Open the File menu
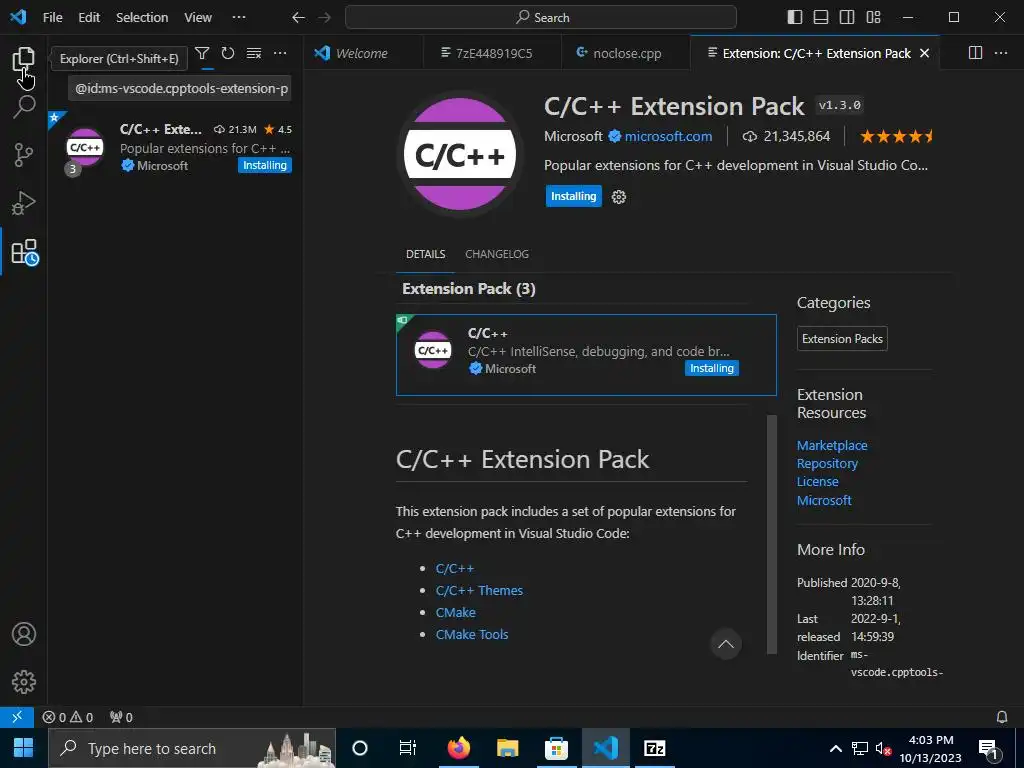Image resolution: width=1024 pixels, height=768 pixels. (x=52, y=18)
